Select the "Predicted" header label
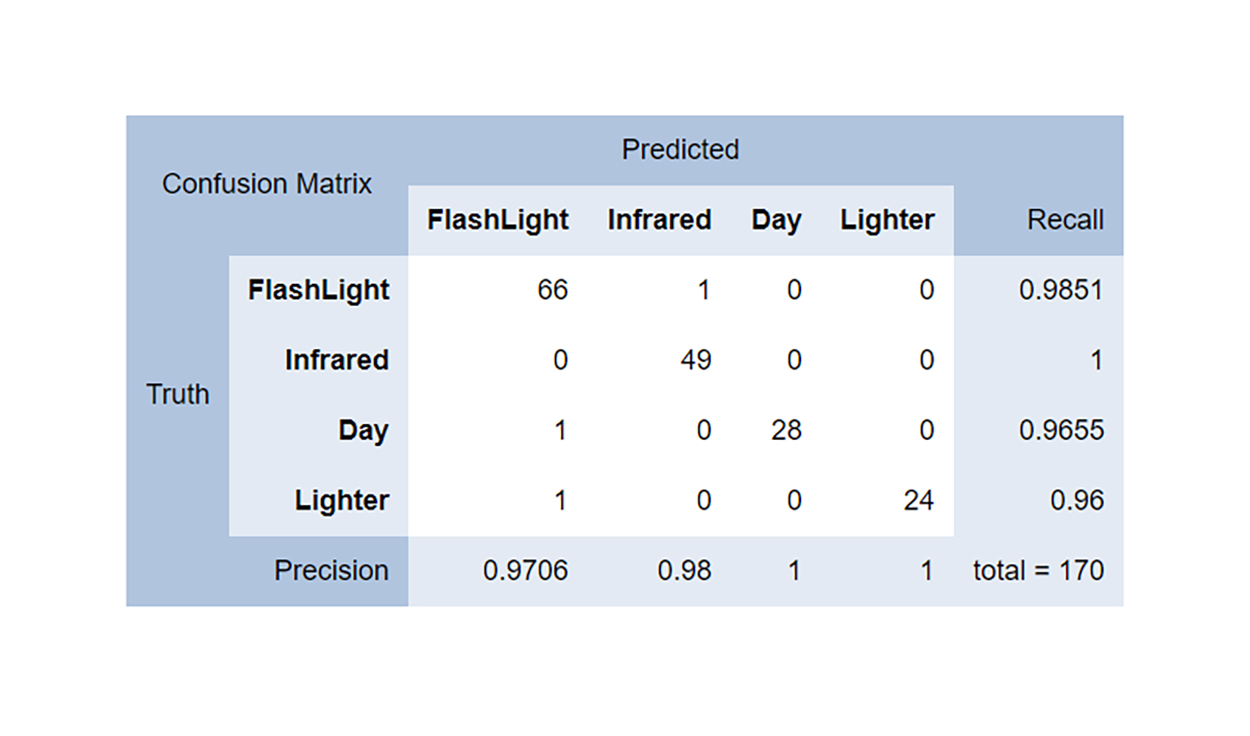Viewport: 1250px width, 736px height. (x=680, y=150)
